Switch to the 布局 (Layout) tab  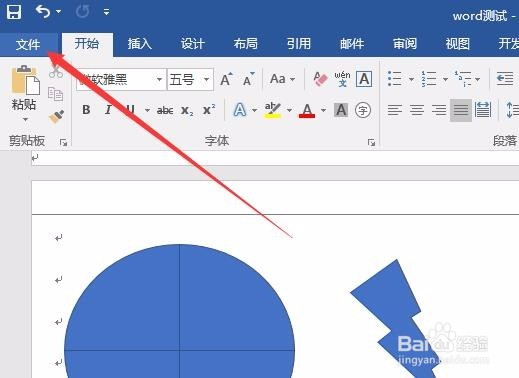tap(245, 44)
